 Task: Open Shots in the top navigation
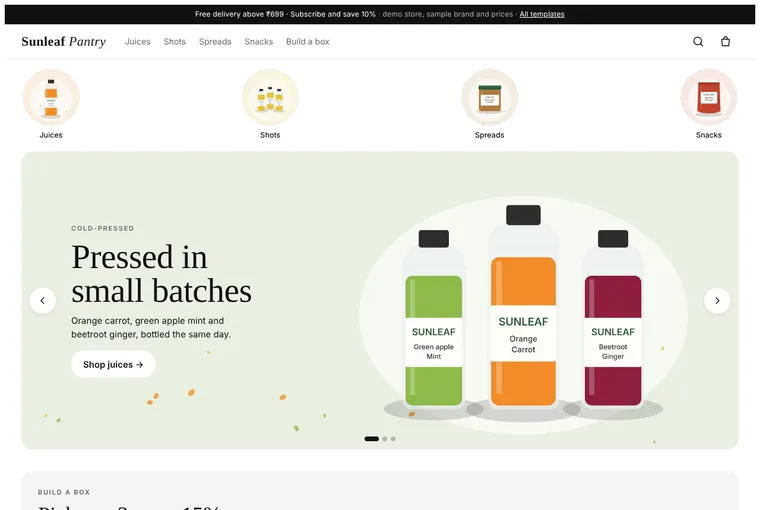pyautogui.click(x=174, y=42)
